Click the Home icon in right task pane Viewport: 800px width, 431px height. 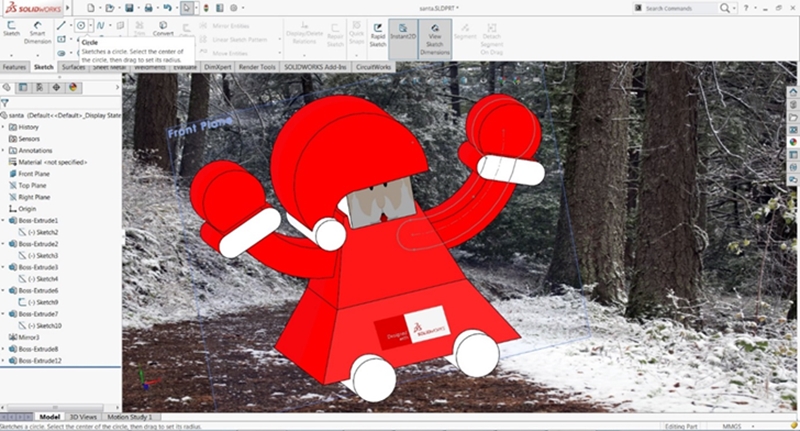pos(793,92)
